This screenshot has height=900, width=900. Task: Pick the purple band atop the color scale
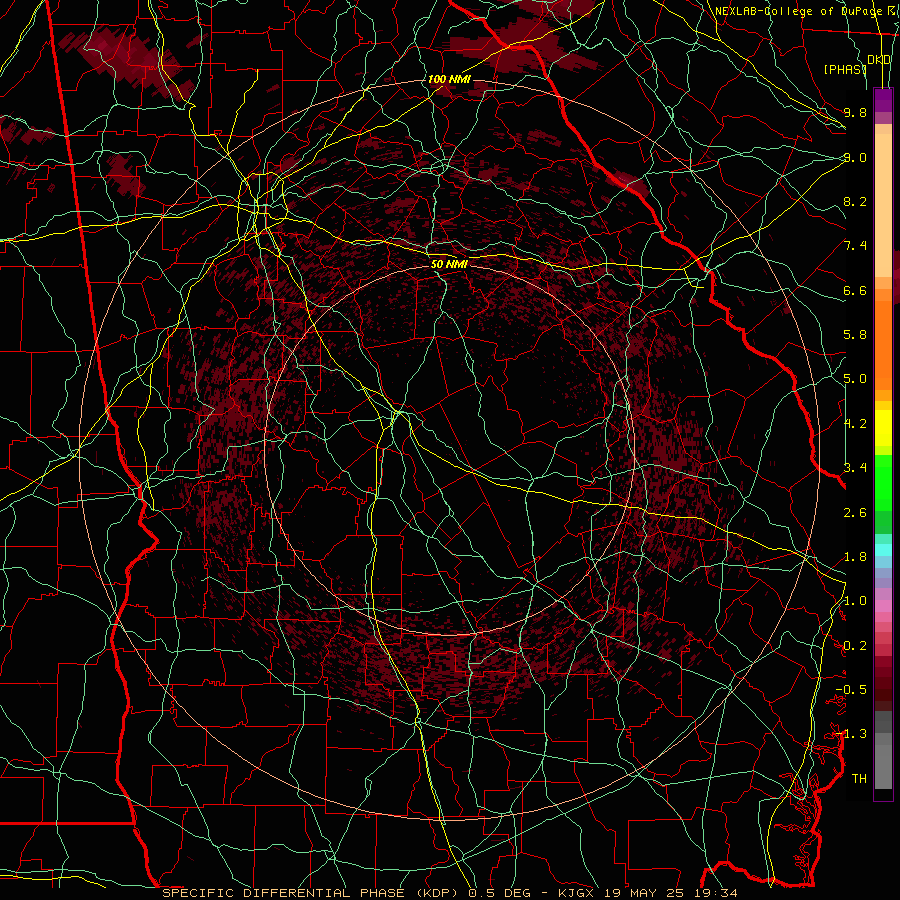tap(883, 99)
